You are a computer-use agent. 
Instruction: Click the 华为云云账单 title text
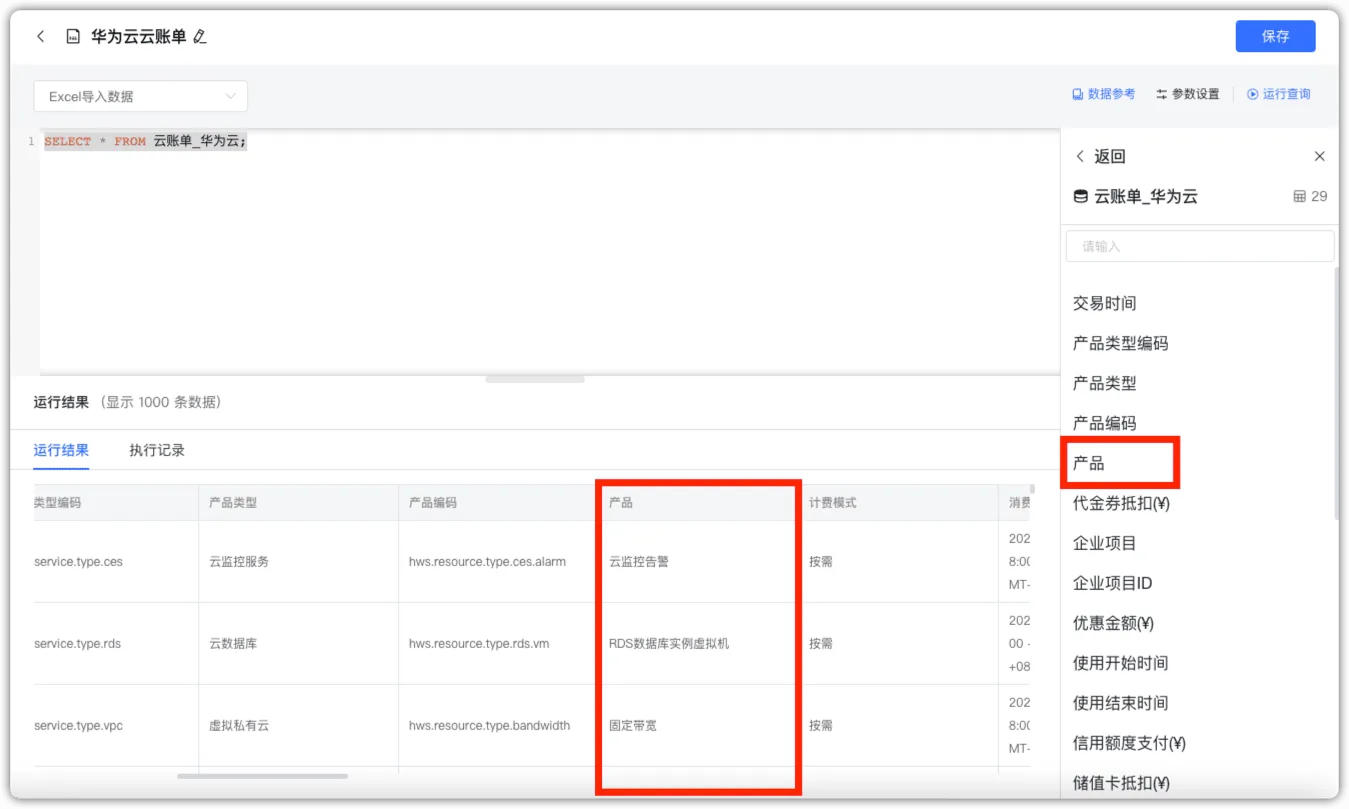click(139, 36)
